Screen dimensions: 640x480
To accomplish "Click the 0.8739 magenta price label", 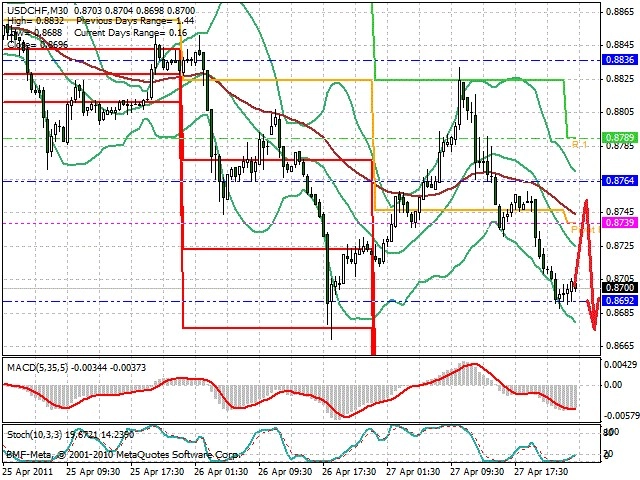I will [x=620, y=222].
